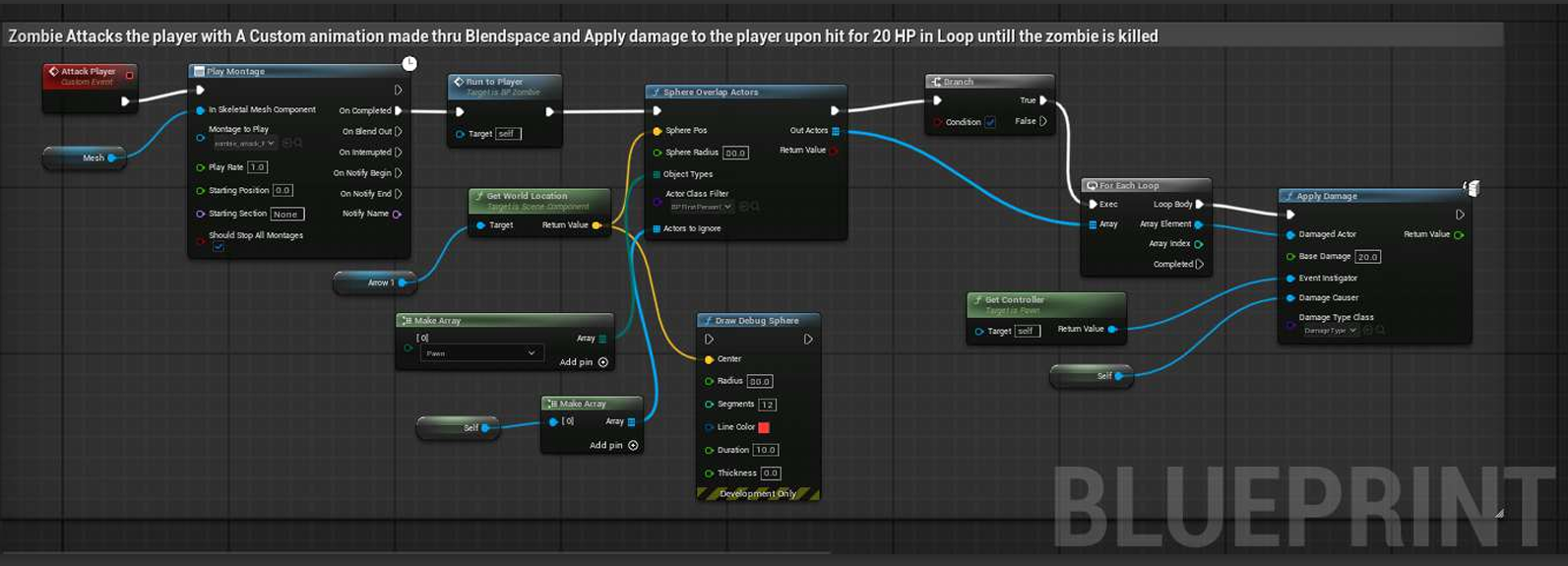1568x566 pixels.
Task: Click the Branch False exec pin
Action: (1043, 121)
